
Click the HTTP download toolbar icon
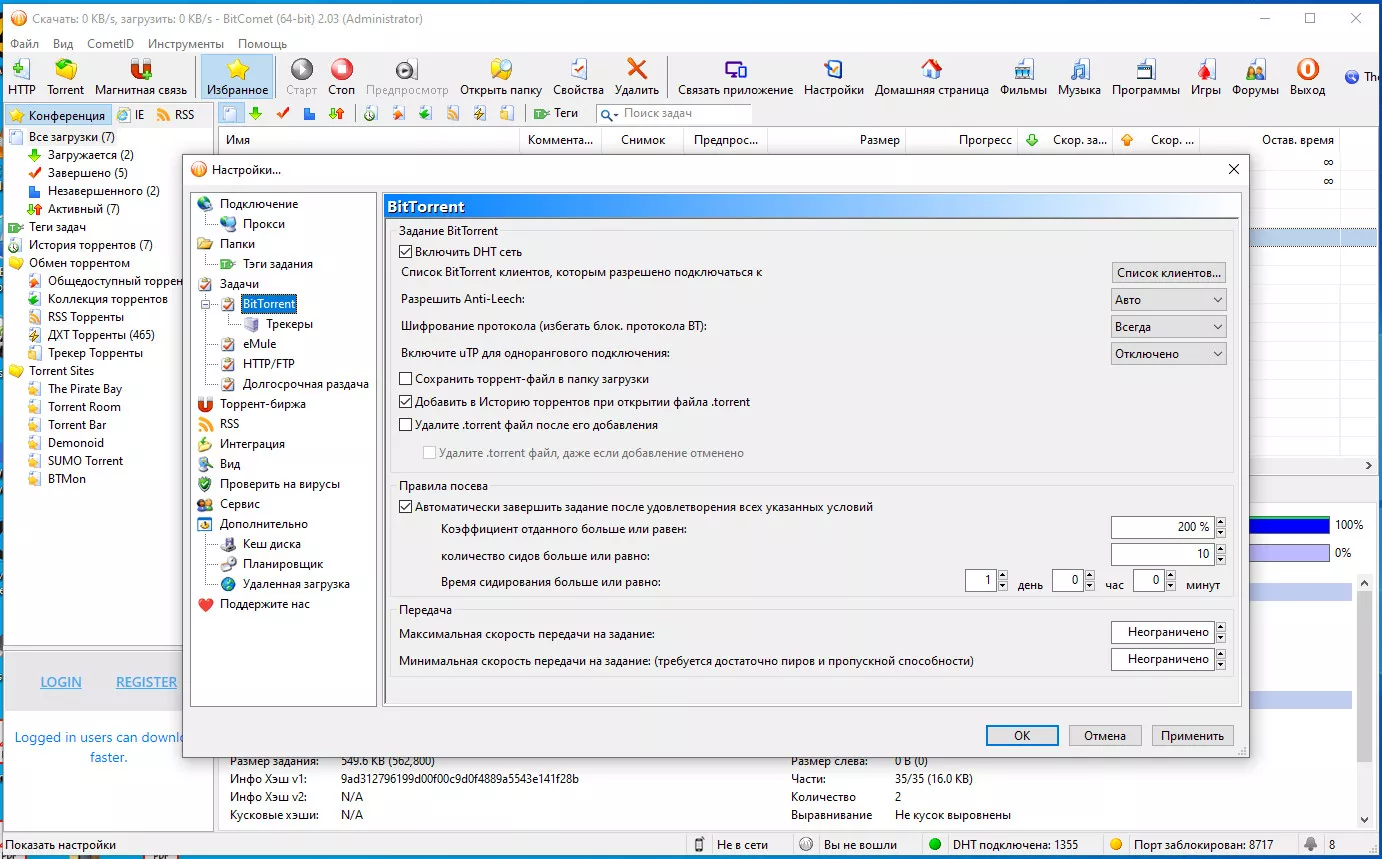click(21, 71)
